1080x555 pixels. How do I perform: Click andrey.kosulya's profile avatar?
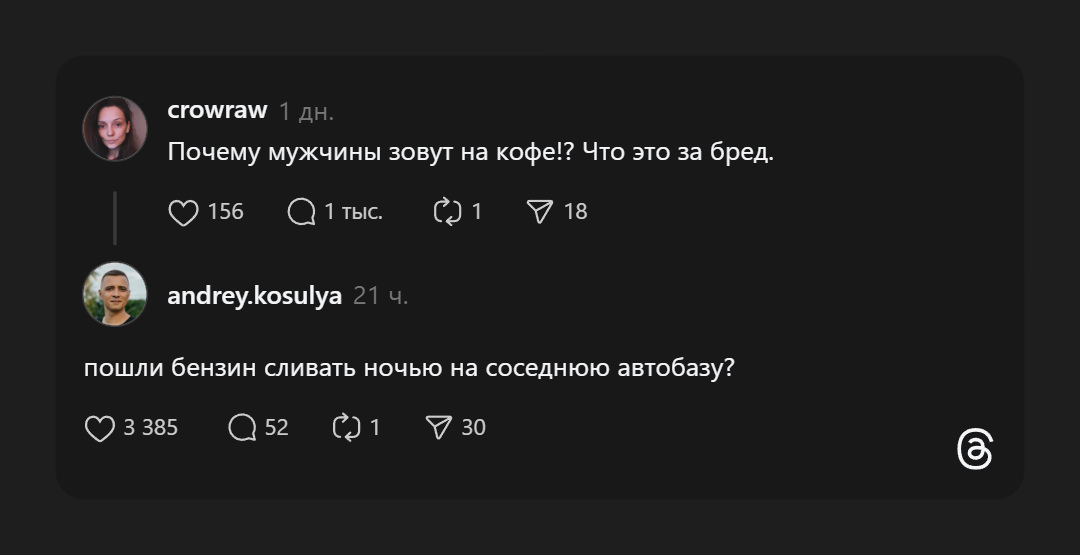click(115, 294)
